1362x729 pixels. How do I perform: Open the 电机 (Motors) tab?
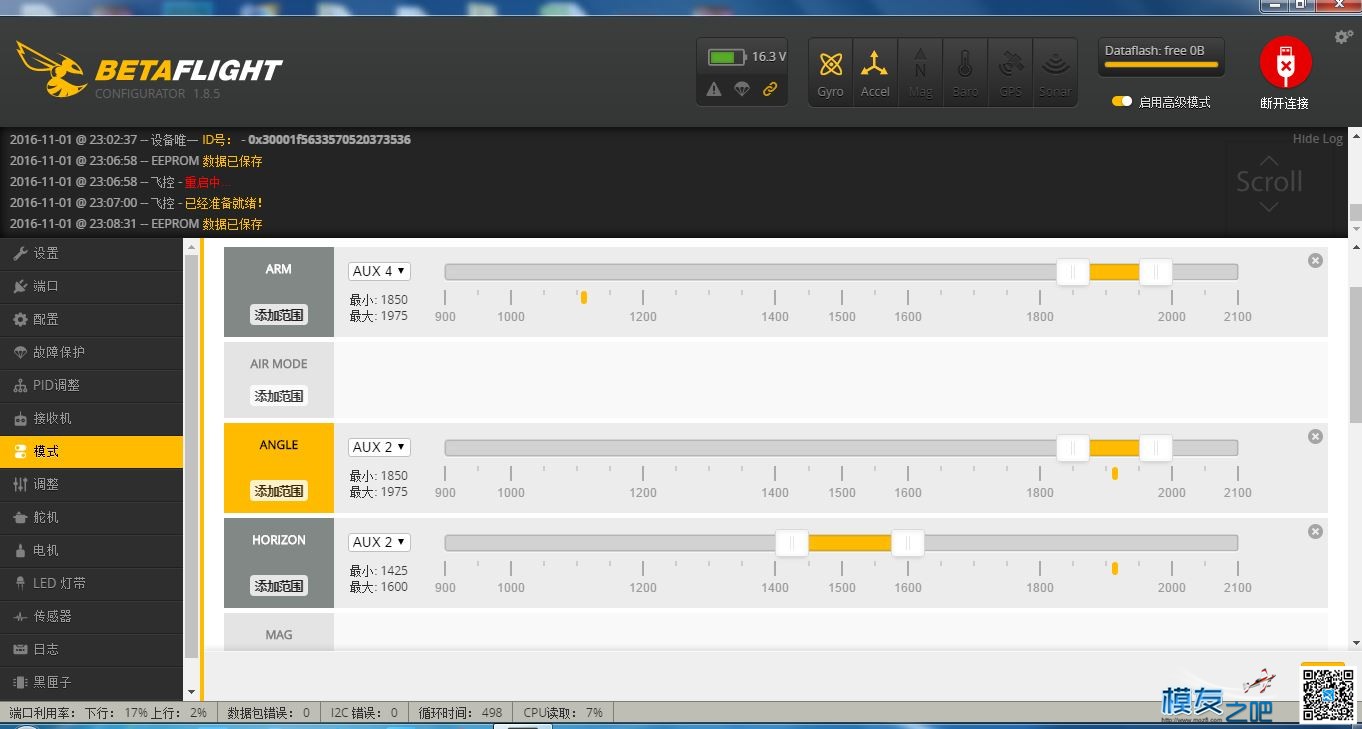pos(91,550)
